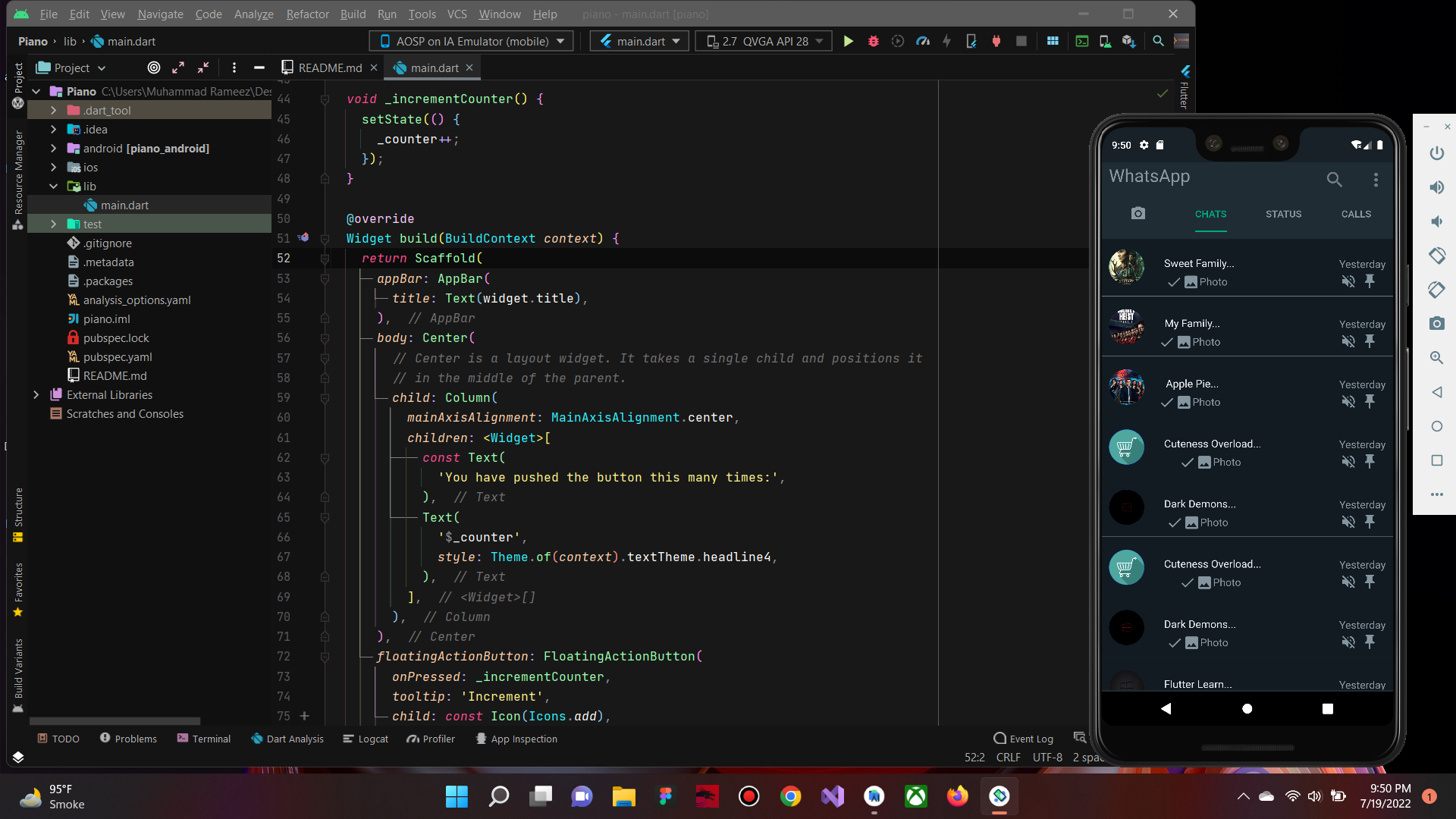Collapse all nodes in the Project tree
Viewport: 1456px width, 819px height.
202,67
